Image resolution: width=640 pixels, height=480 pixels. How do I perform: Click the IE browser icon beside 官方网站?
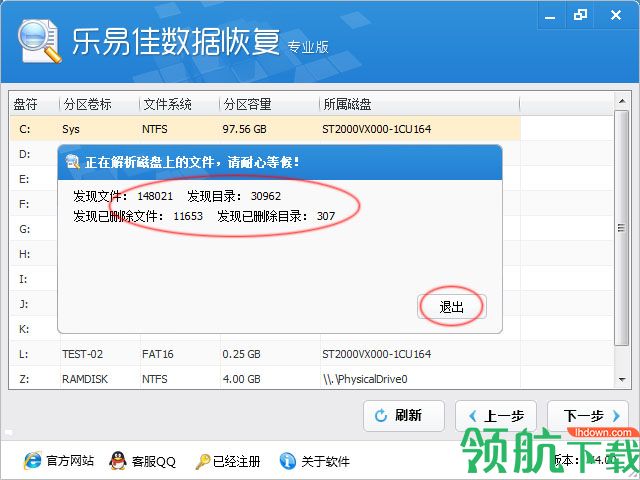tap(33, 461)
